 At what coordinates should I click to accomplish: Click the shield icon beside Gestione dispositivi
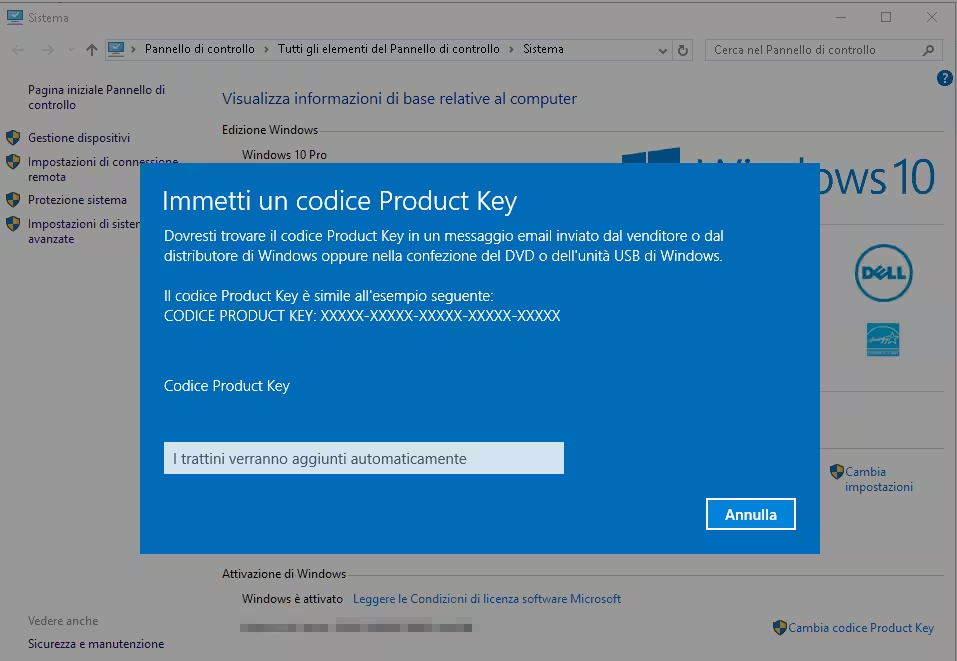[x=11, y=138]
